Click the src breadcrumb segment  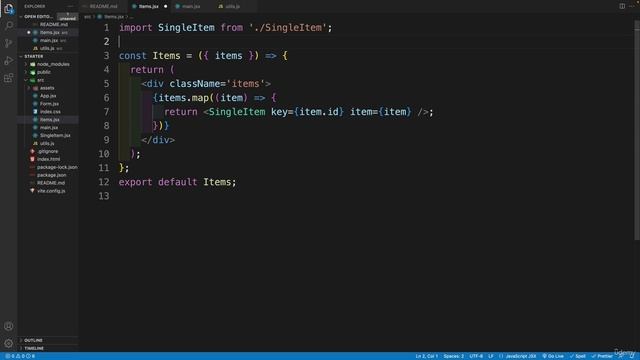(87, 17)
